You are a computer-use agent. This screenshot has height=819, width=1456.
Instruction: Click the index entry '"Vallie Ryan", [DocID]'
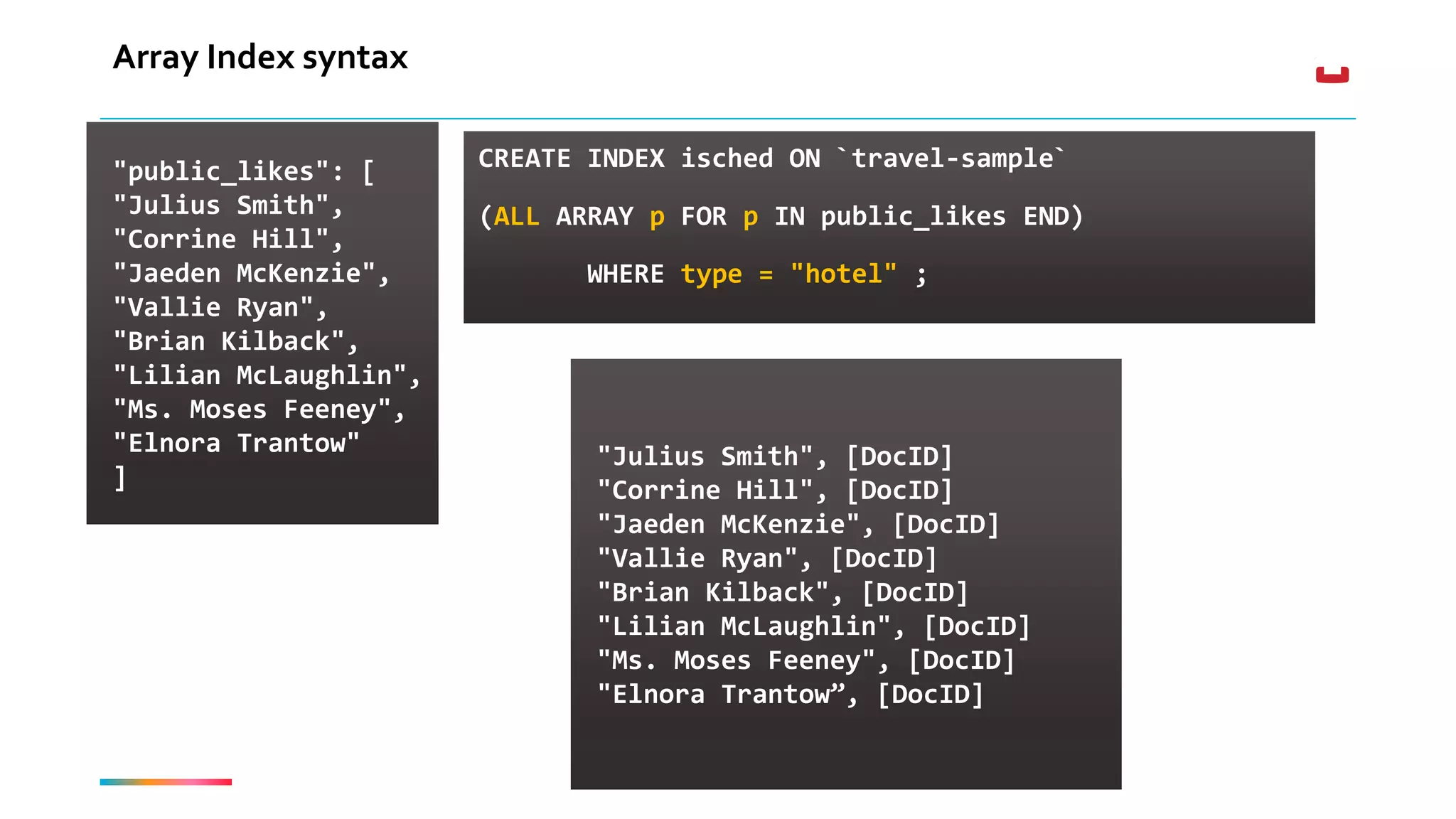tap(767, 560)
